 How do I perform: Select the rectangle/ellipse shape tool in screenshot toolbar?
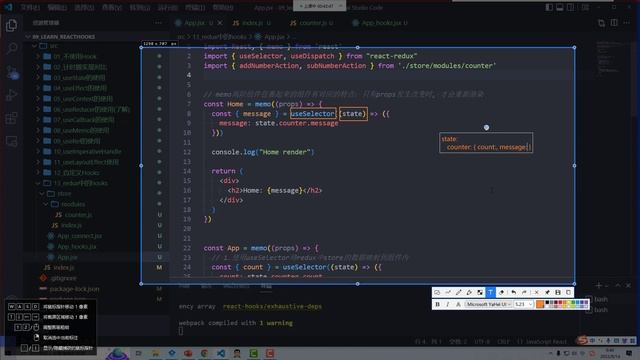pos(437,292)
